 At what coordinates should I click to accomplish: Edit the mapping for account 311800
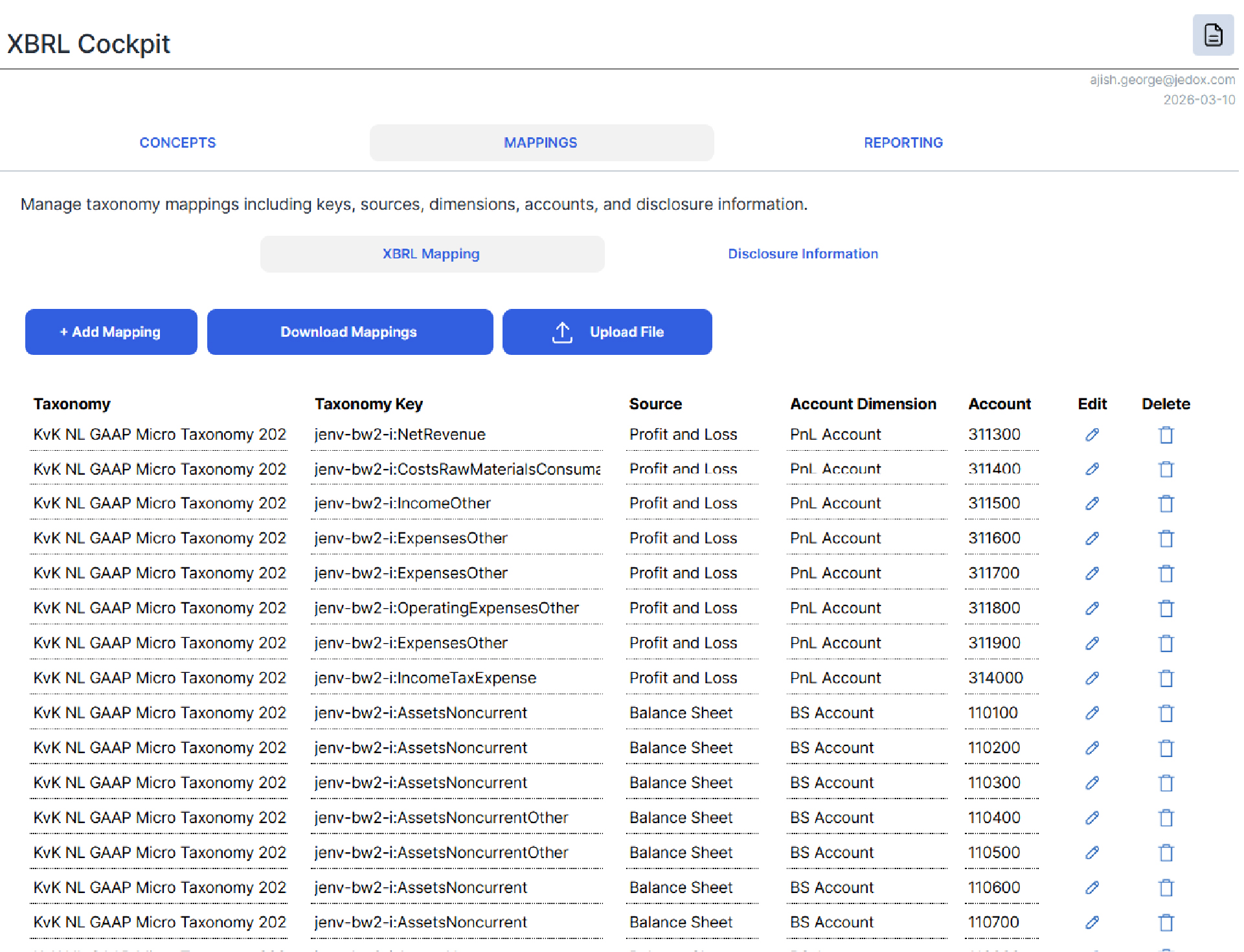(1092, 608)
